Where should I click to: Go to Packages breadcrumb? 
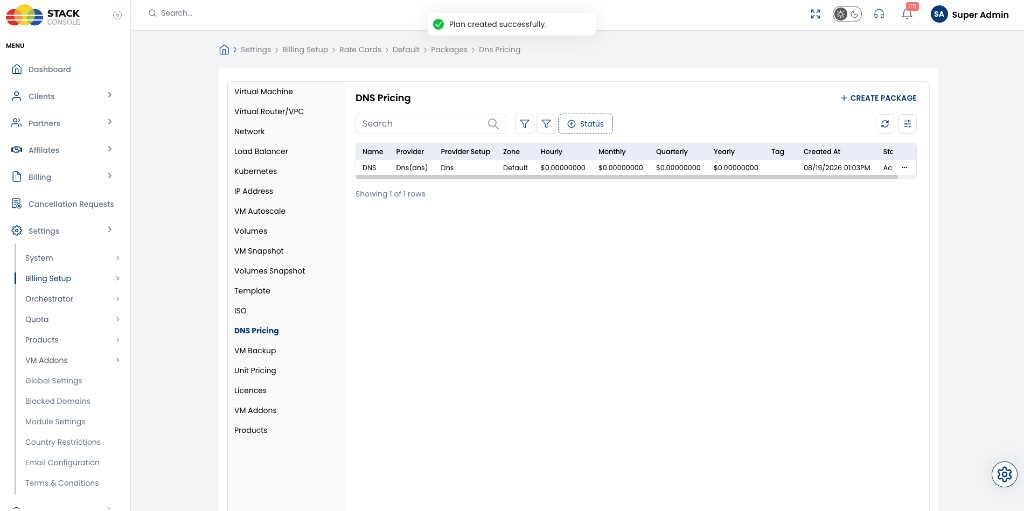pyautogui.click(x=449, y=50)
